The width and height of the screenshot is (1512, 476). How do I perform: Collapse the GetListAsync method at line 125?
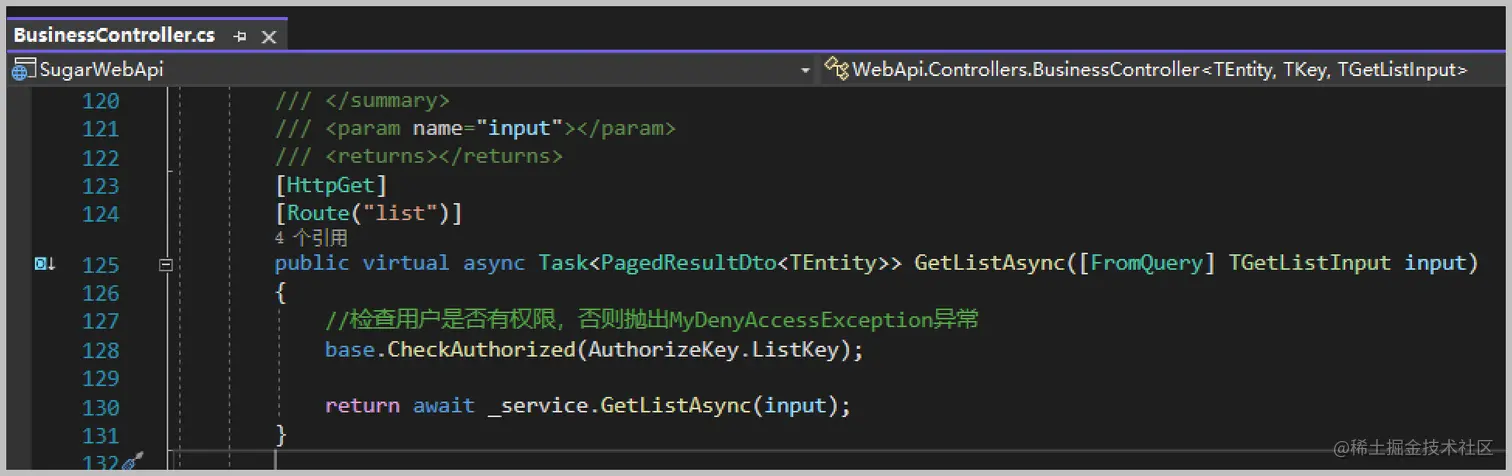pos(166,265)
